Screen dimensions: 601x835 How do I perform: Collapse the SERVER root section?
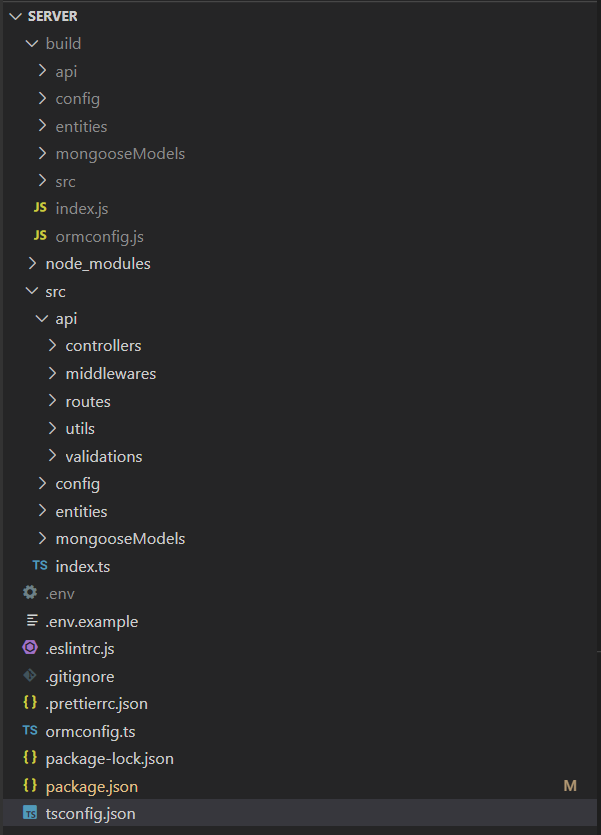[15, 17]
